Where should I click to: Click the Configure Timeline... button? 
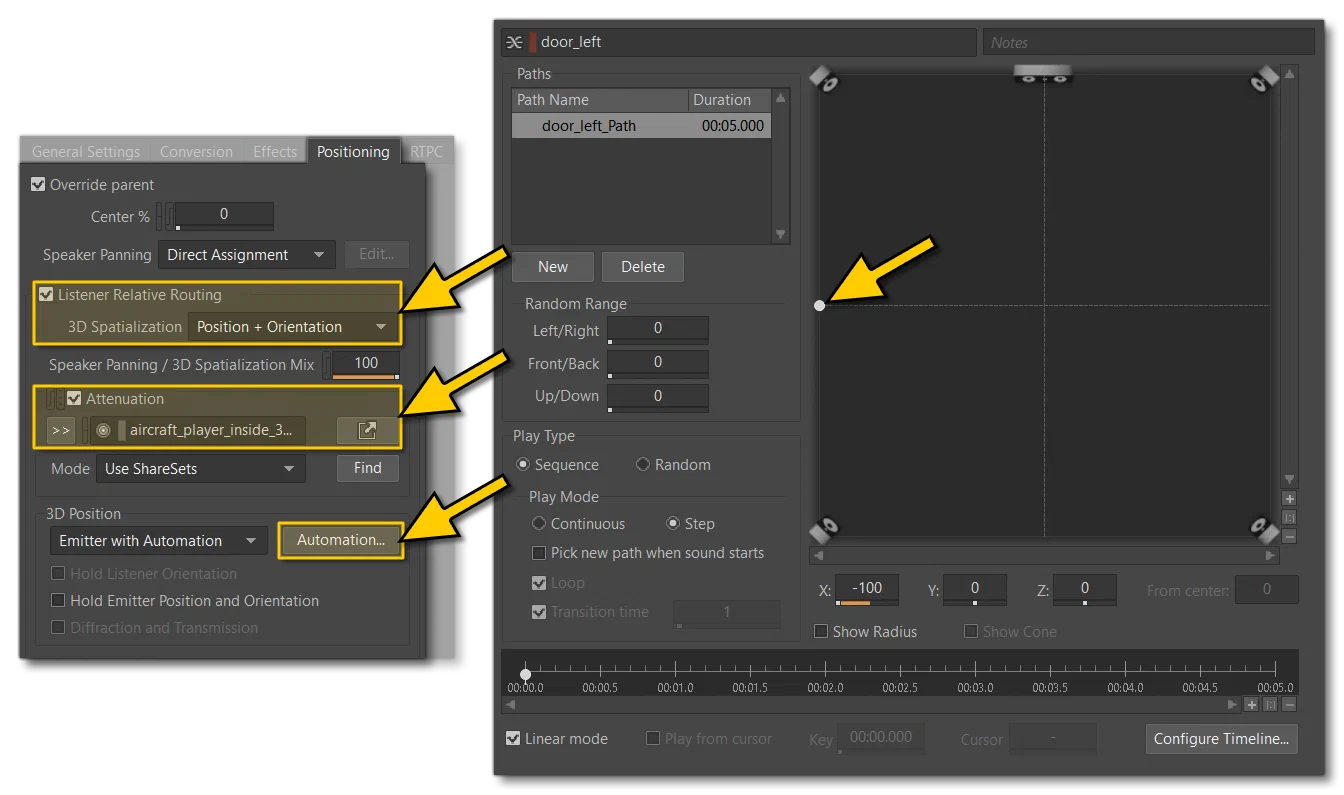pos(1221,739)
